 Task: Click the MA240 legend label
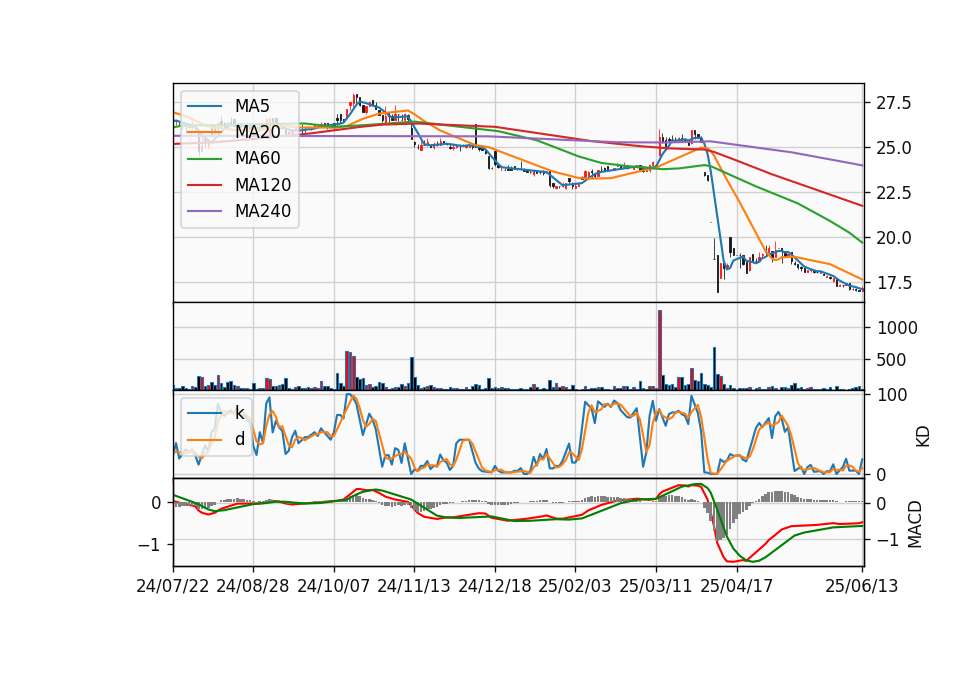[x=263, y=211]
